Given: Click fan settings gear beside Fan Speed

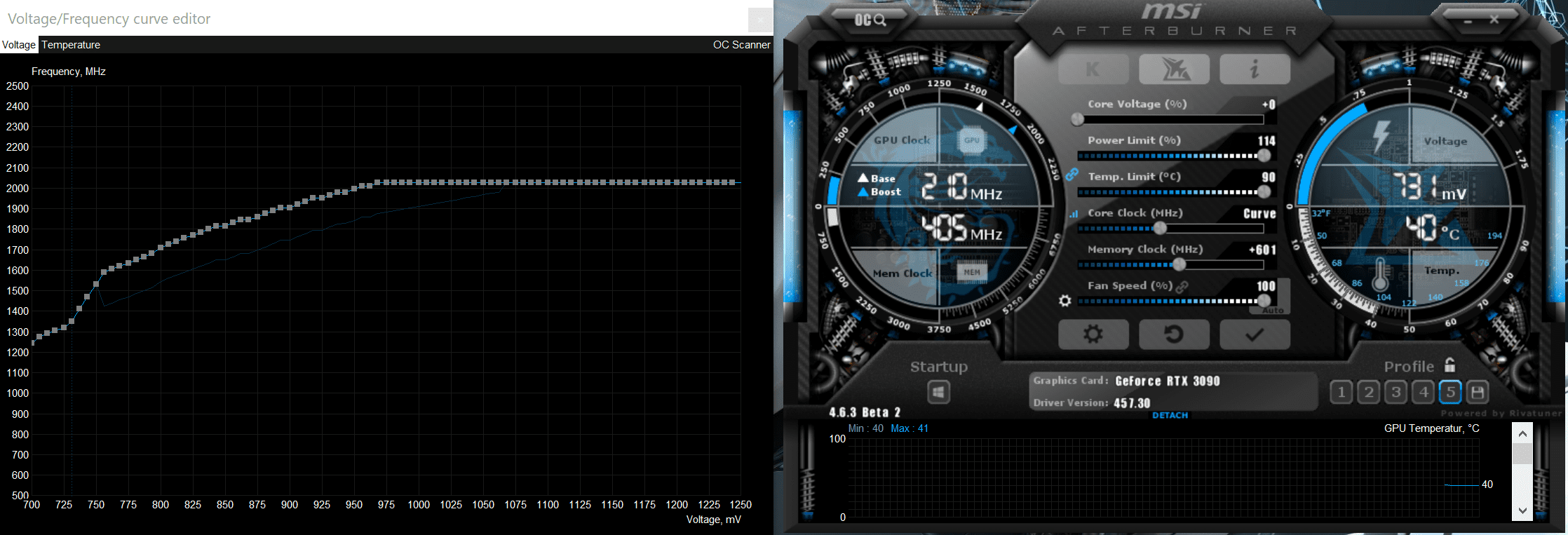Looking at the screenshot, I should click(1065, 301).
